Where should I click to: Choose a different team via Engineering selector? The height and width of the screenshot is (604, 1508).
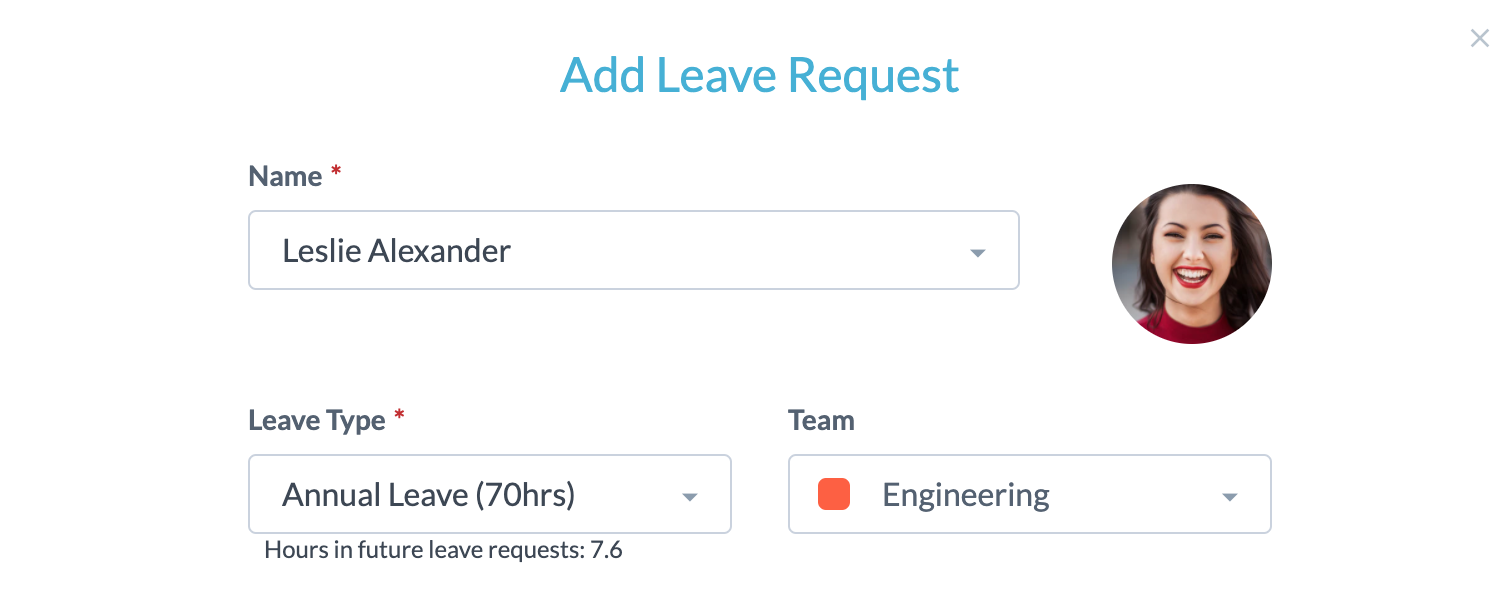coord(1030,494)
